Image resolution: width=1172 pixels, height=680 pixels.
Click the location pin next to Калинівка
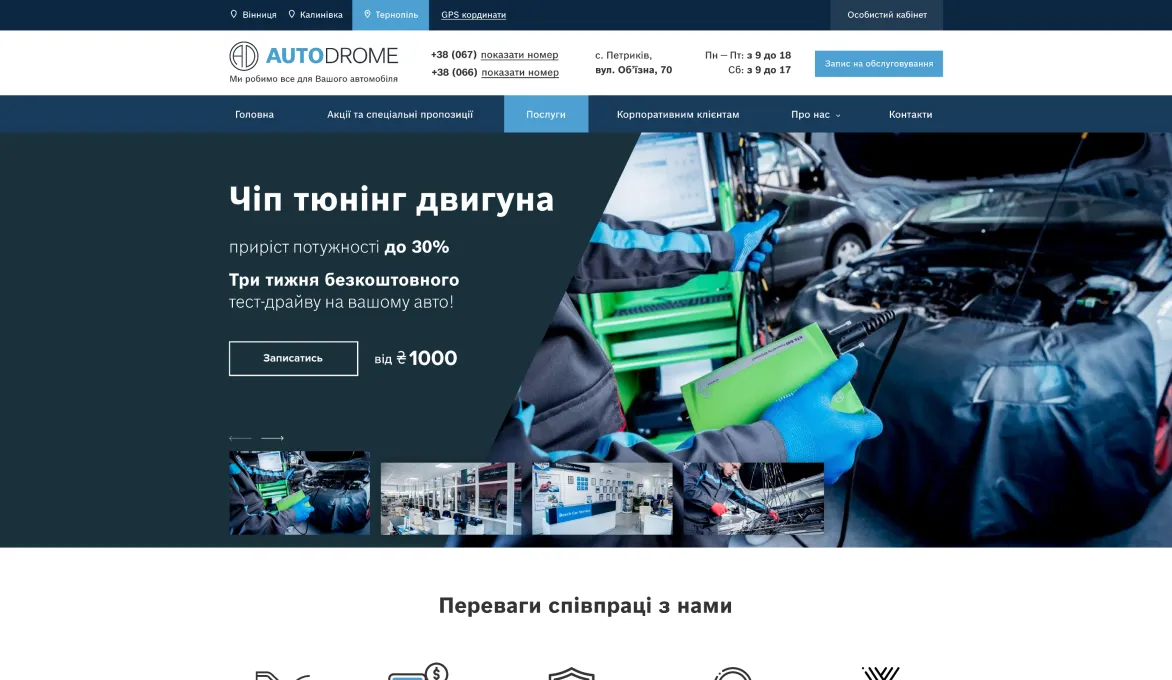[x=292, y=14]
